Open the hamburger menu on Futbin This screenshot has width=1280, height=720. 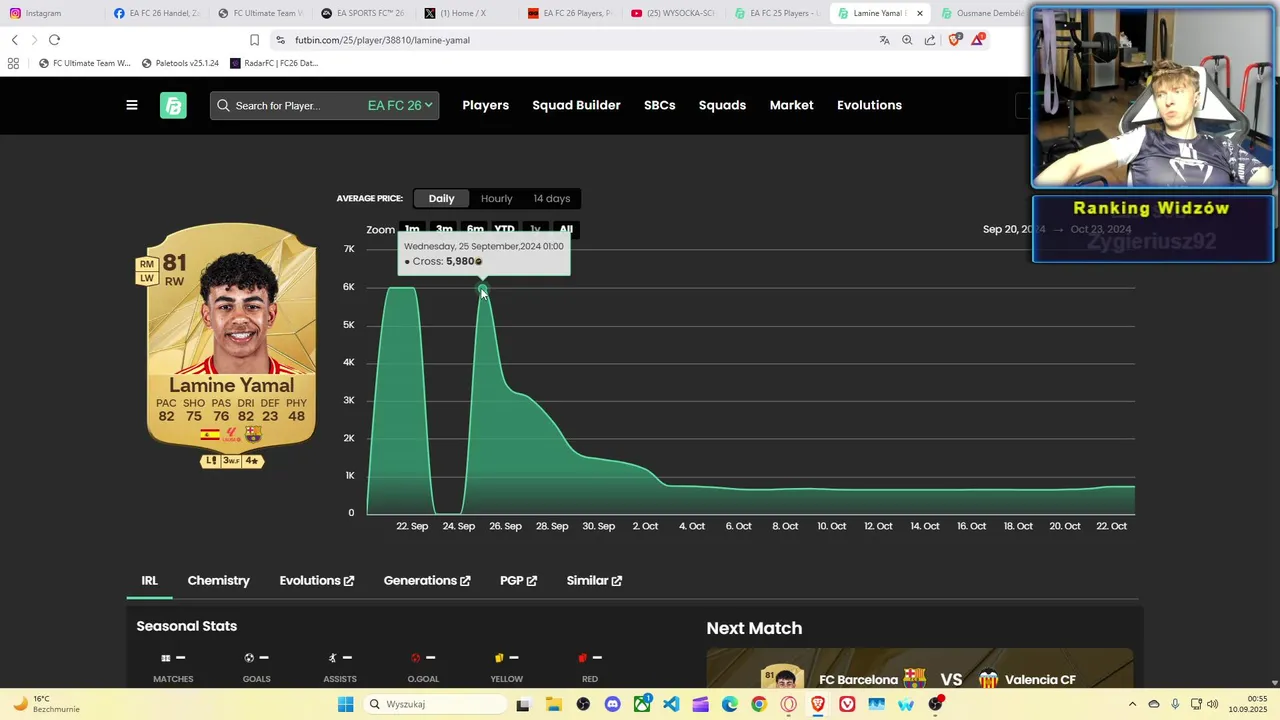coord(131,105)
